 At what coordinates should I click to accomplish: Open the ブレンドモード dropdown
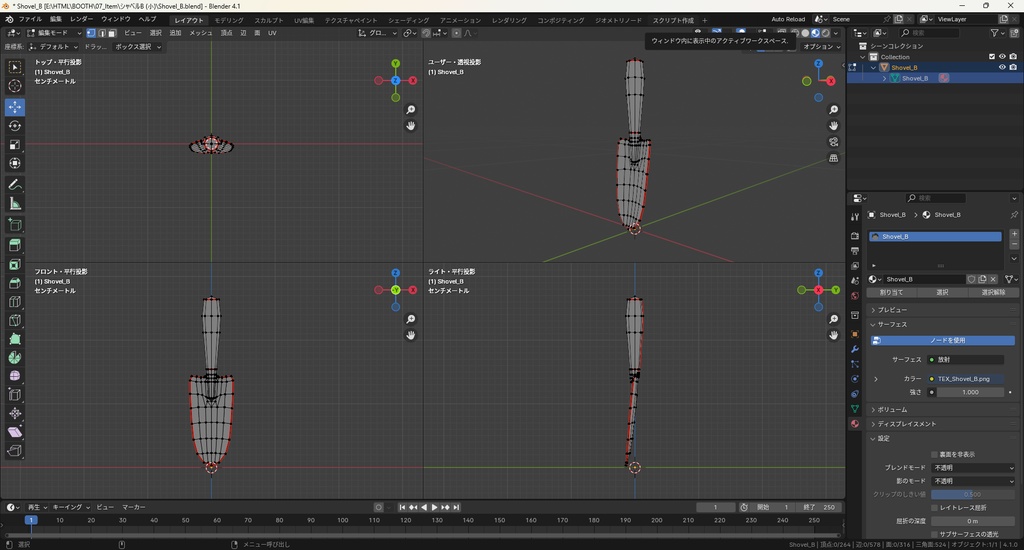[973, 468]
